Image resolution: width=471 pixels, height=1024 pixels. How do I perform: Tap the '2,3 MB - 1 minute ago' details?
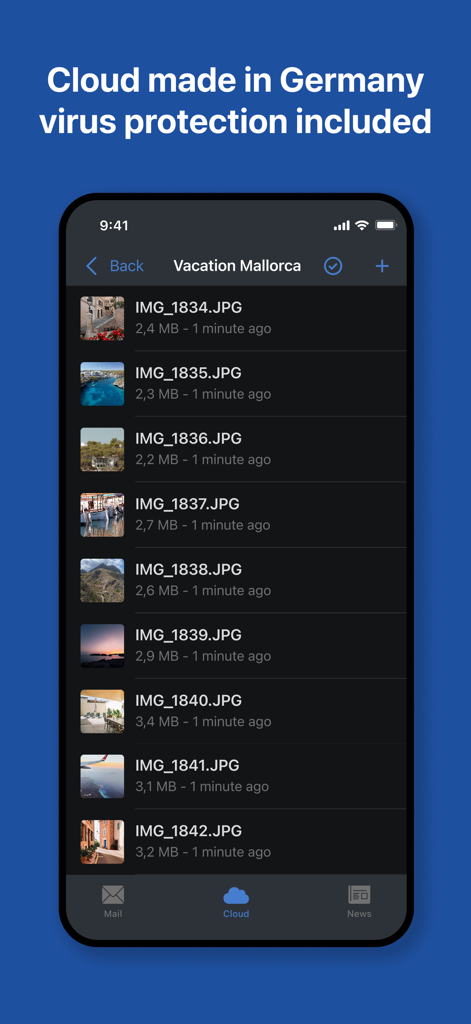point(203,394)
